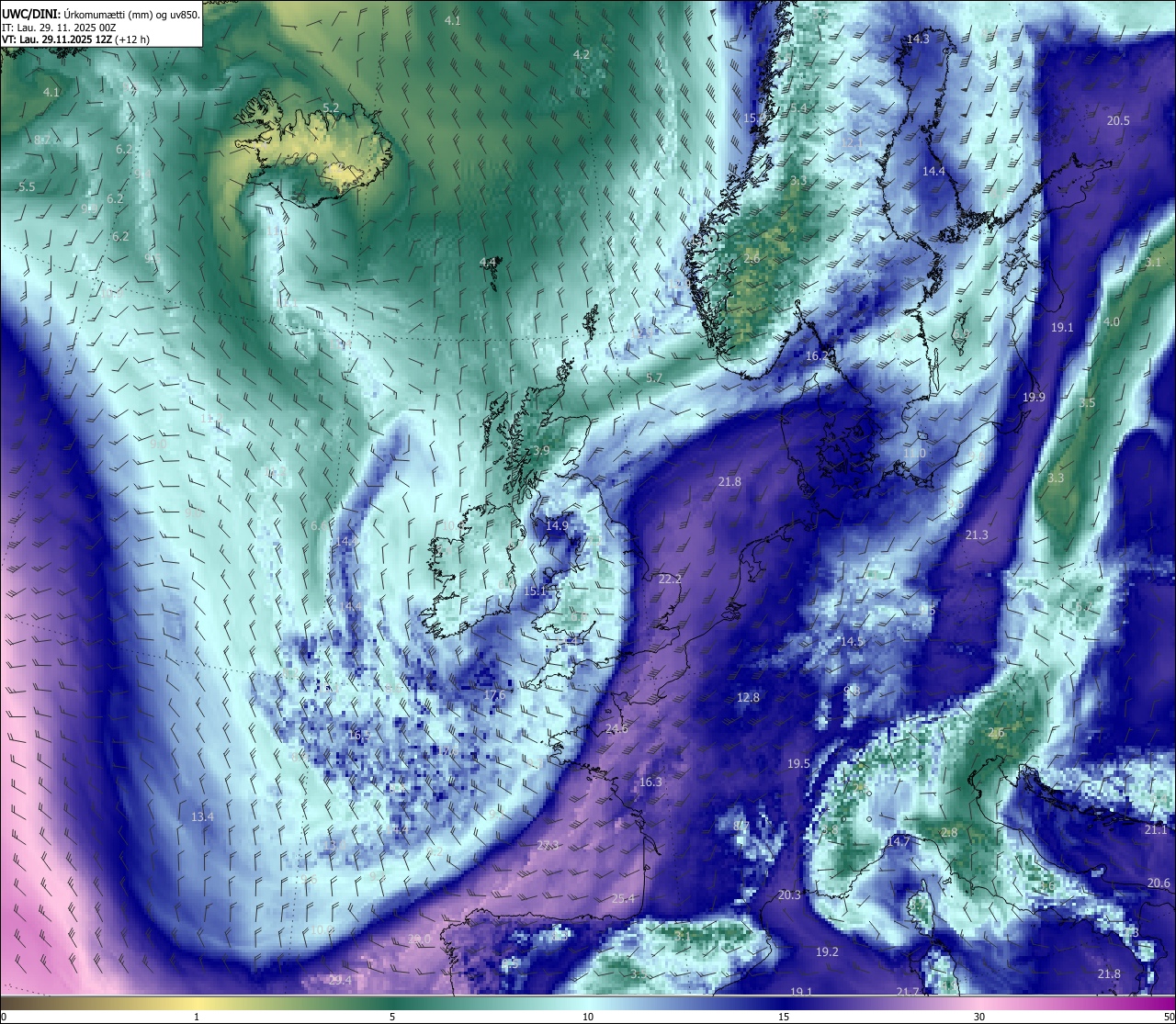Click the map value 24.6

pos(616,728)
